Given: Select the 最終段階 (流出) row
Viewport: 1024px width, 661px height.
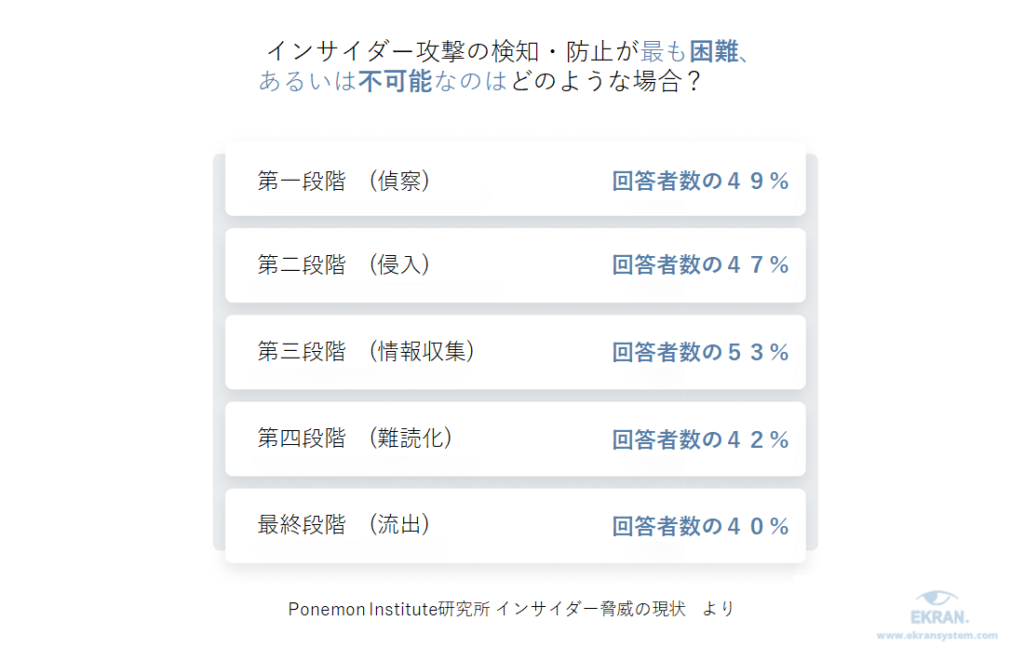Looking at the screenshot, I should [515, 526].
